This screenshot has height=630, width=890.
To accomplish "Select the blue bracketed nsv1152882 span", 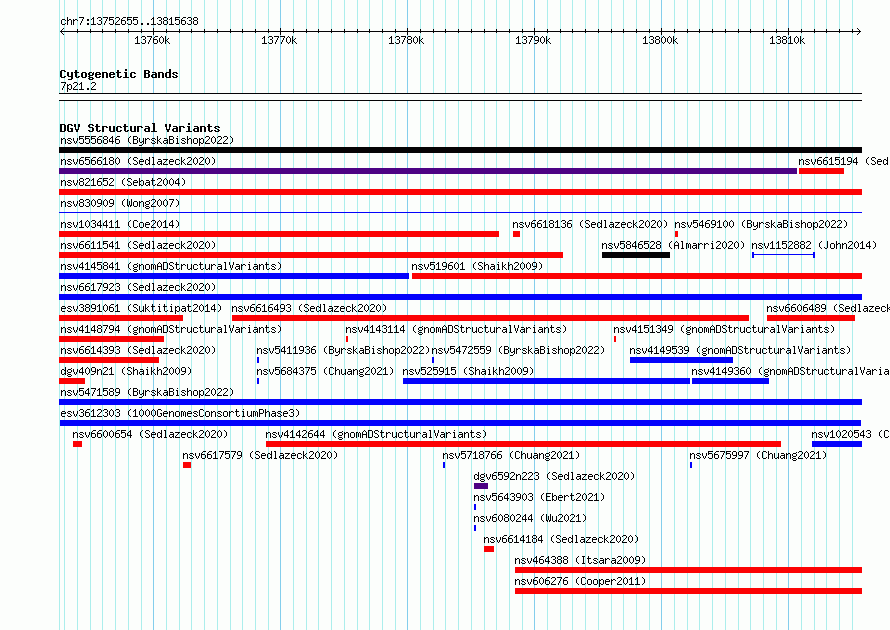I will (783, 255).
